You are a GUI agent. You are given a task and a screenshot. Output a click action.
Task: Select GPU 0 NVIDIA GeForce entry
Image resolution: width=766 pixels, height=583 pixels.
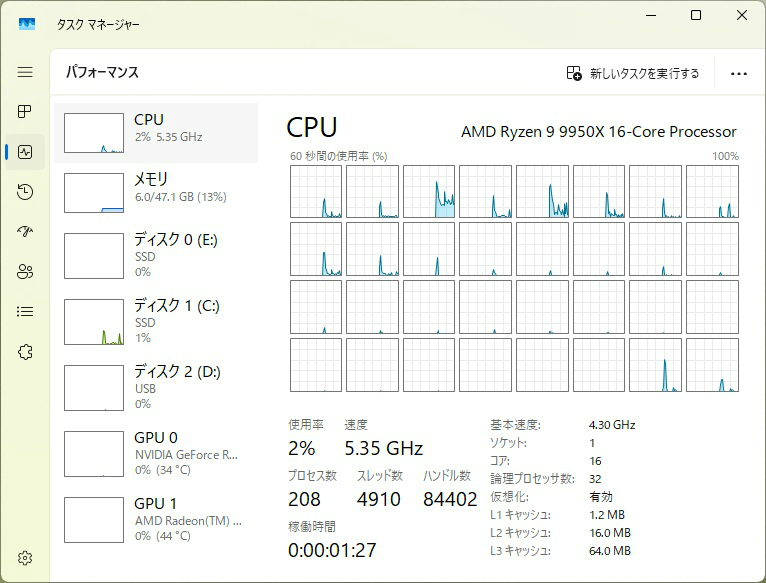click(x=155, y=454)
